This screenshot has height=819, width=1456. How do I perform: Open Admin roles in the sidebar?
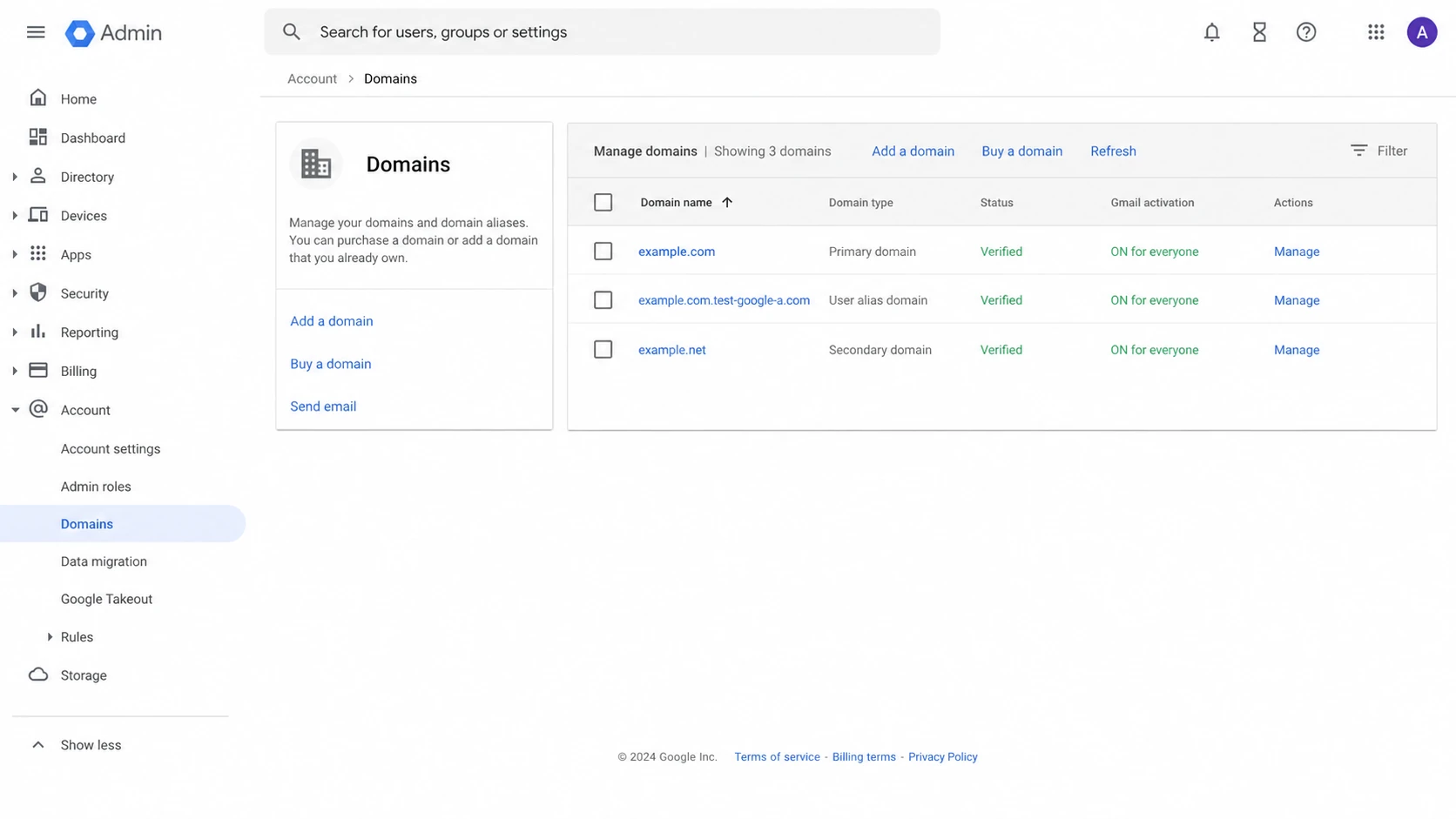tap(96, 487)
